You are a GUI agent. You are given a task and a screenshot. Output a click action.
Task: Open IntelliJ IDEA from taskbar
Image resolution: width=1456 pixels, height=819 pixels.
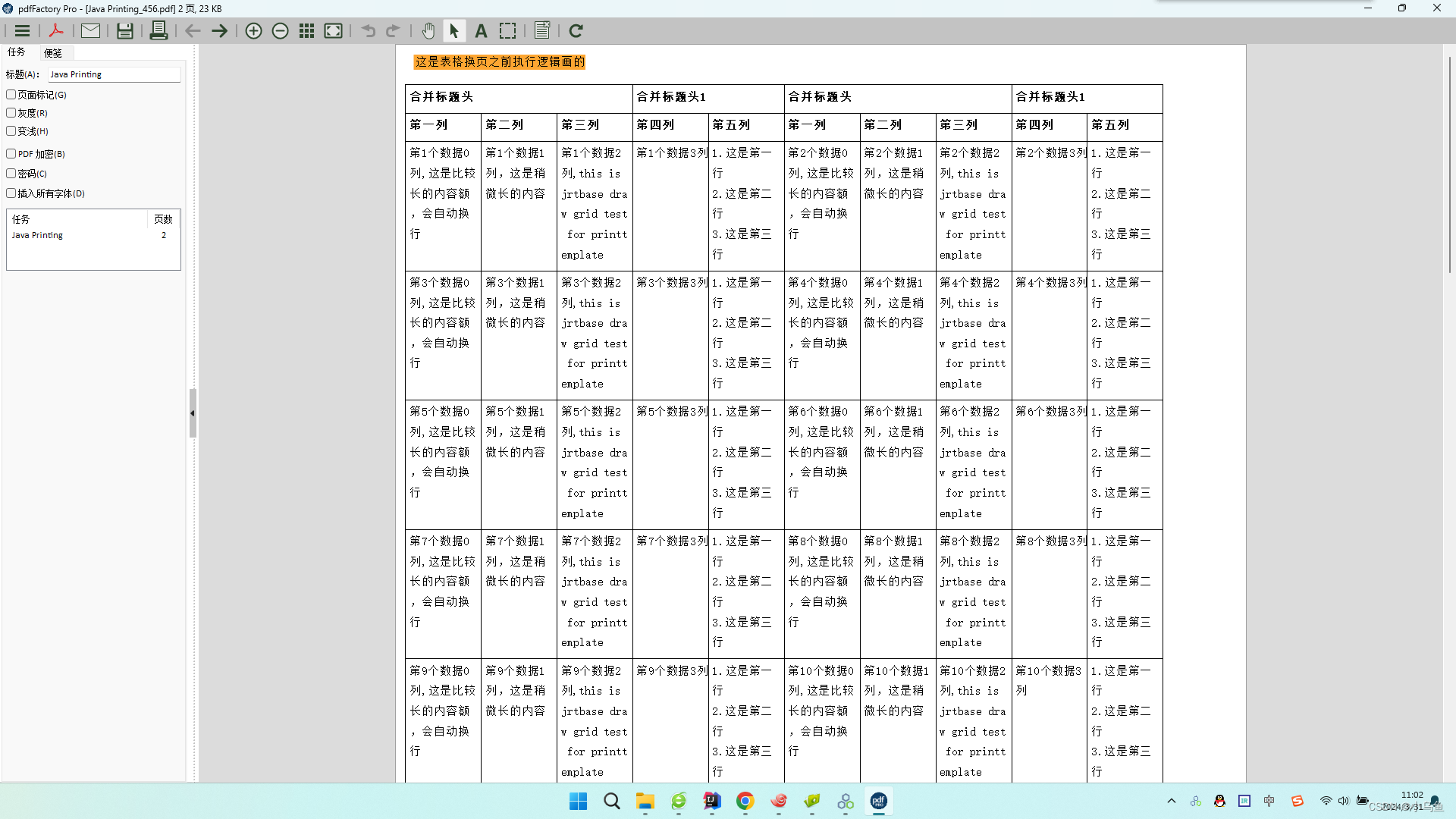click(x=712, y=801)
